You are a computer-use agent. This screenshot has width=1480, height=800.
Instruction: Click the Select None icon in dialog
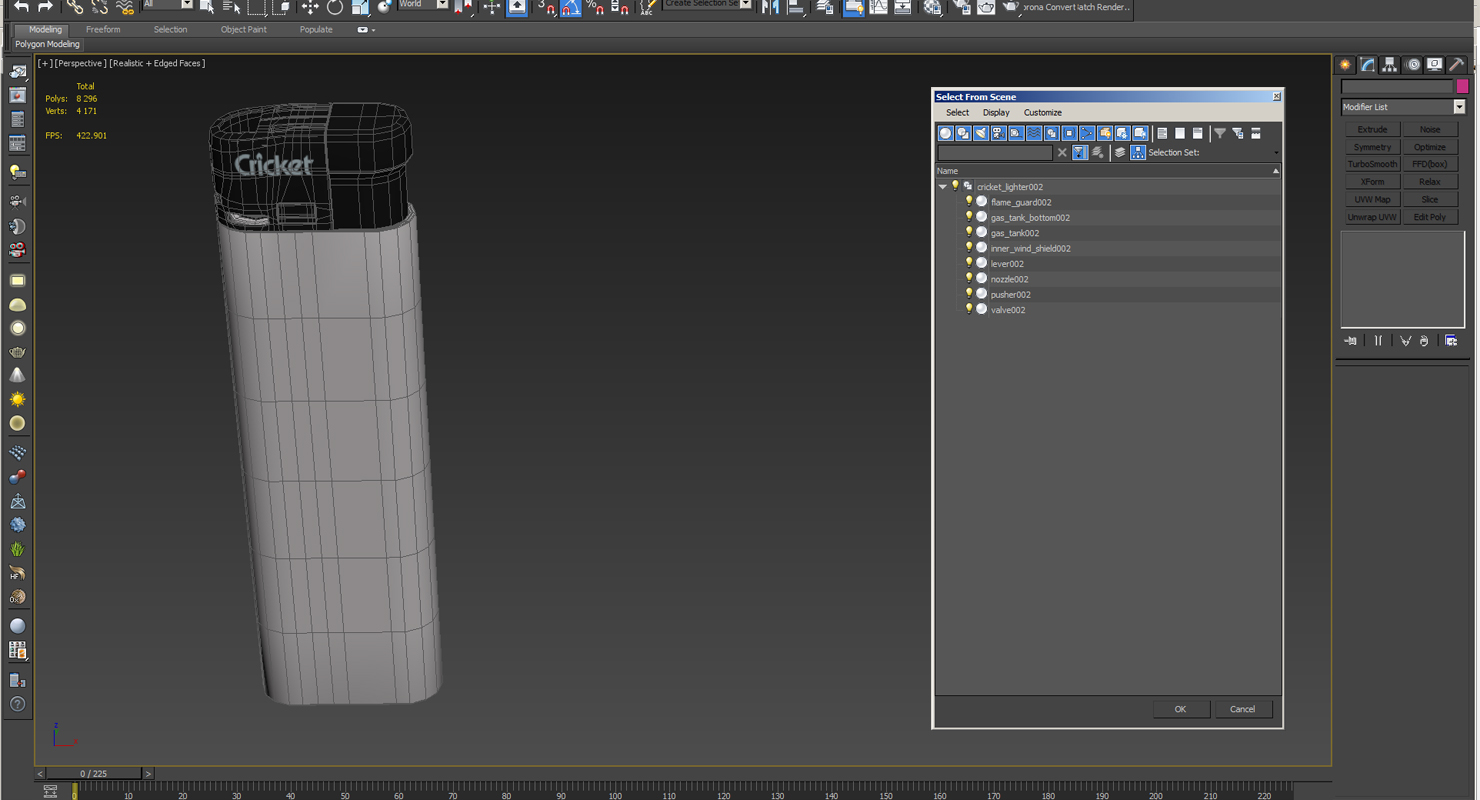1180,133
